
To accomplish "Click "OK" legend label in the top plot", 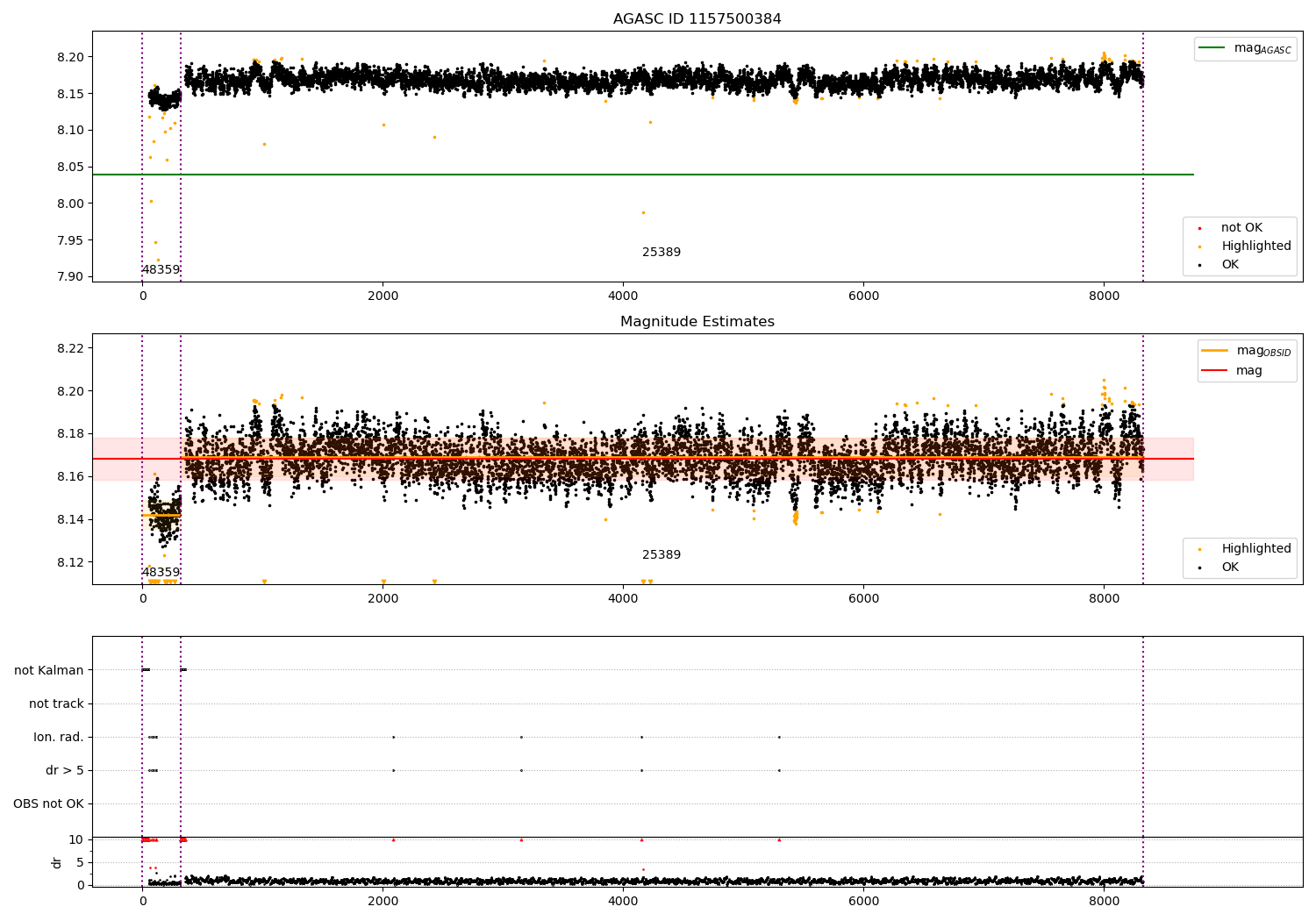I will coord(1230,265).
